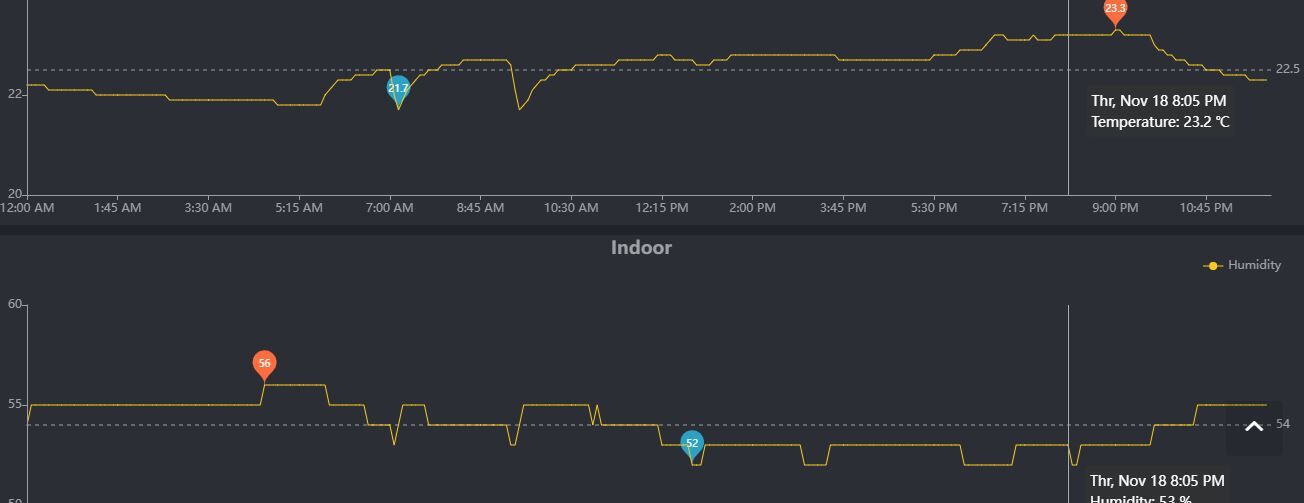Click the yellow Humidity legend marker icon
1304x503 pixels.
[1213, 265]
